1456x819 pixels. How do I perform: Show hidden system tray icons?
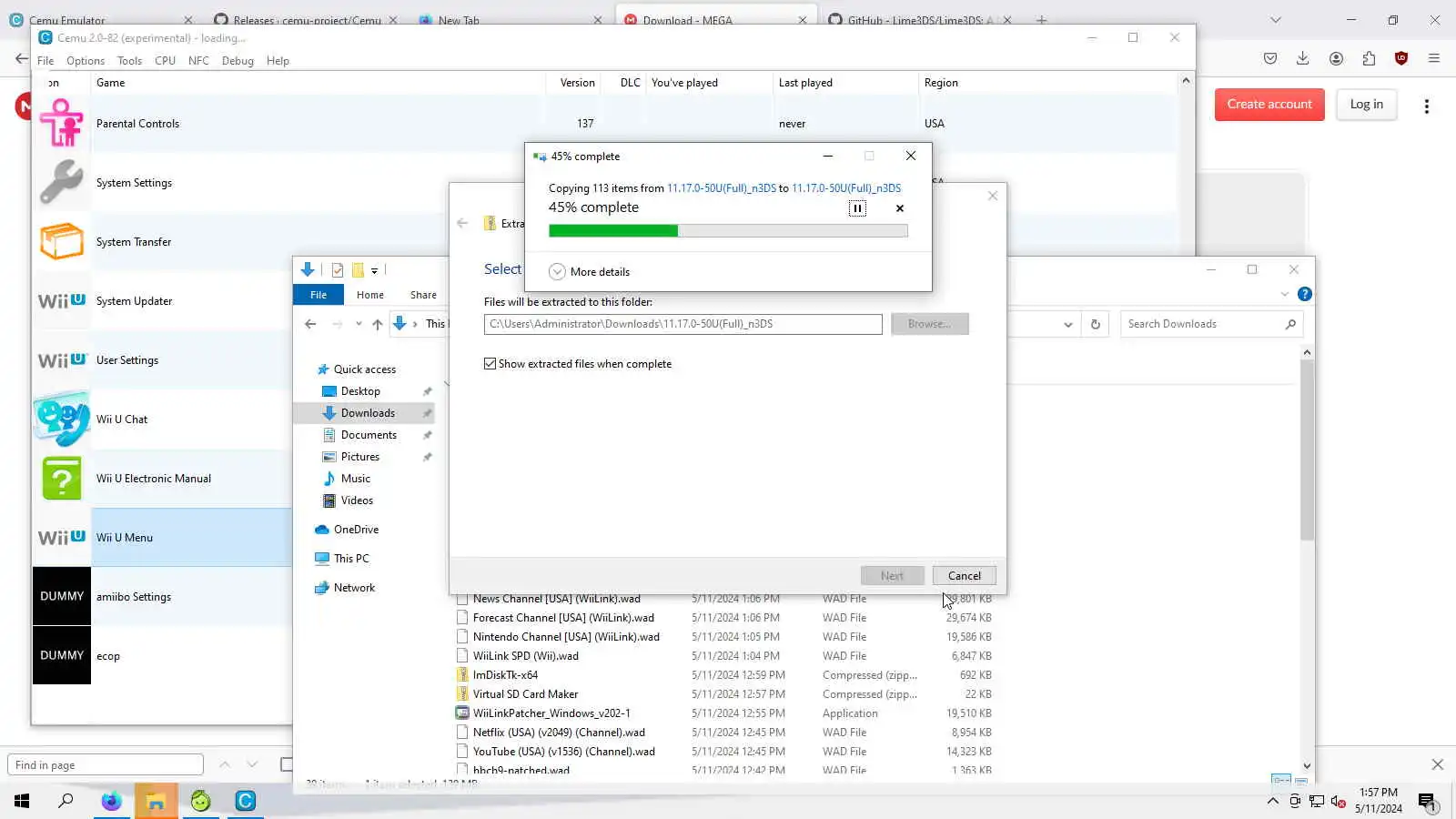coord(1273,802)
